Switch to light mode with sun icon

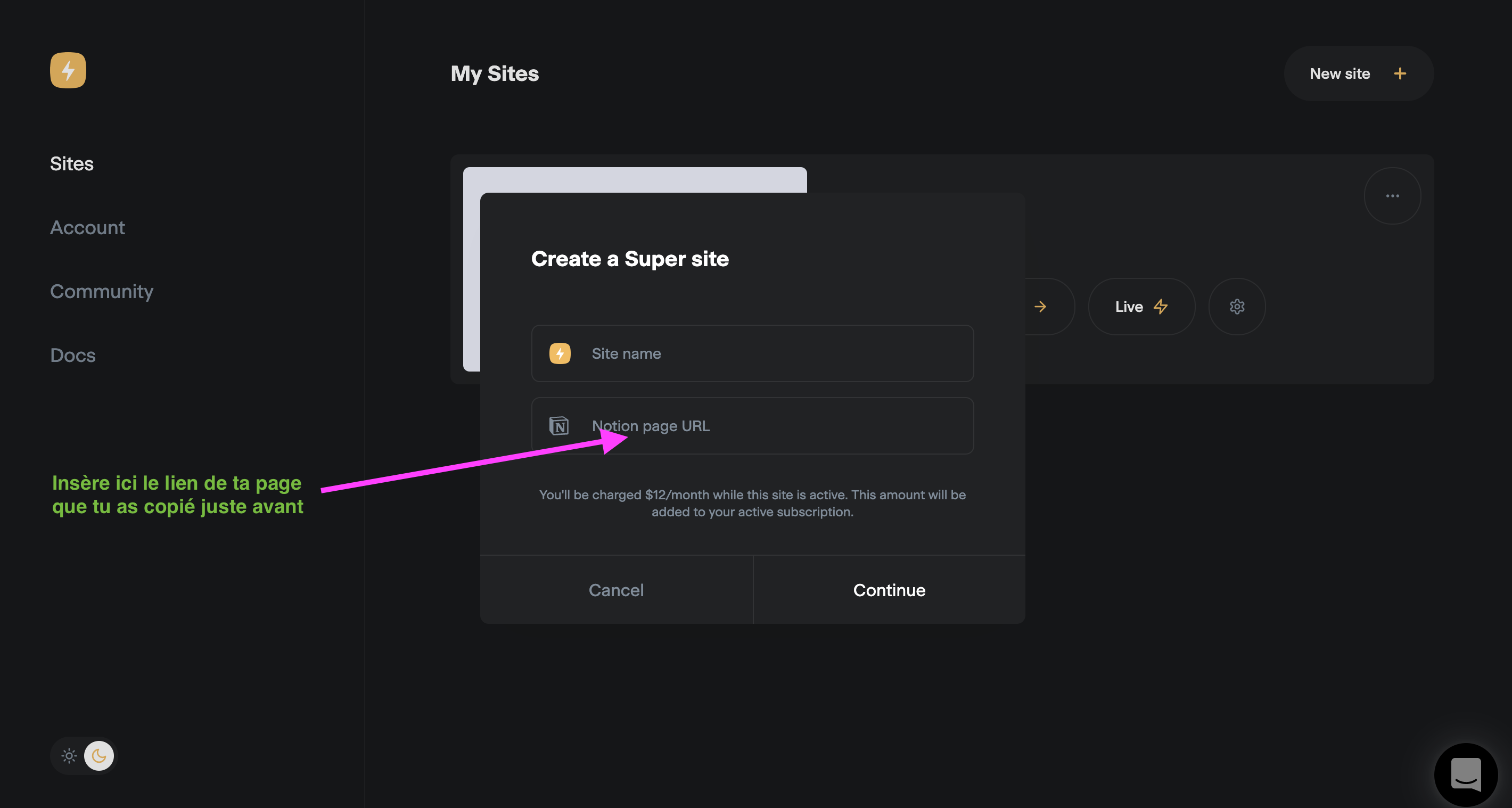pos(69,756)
